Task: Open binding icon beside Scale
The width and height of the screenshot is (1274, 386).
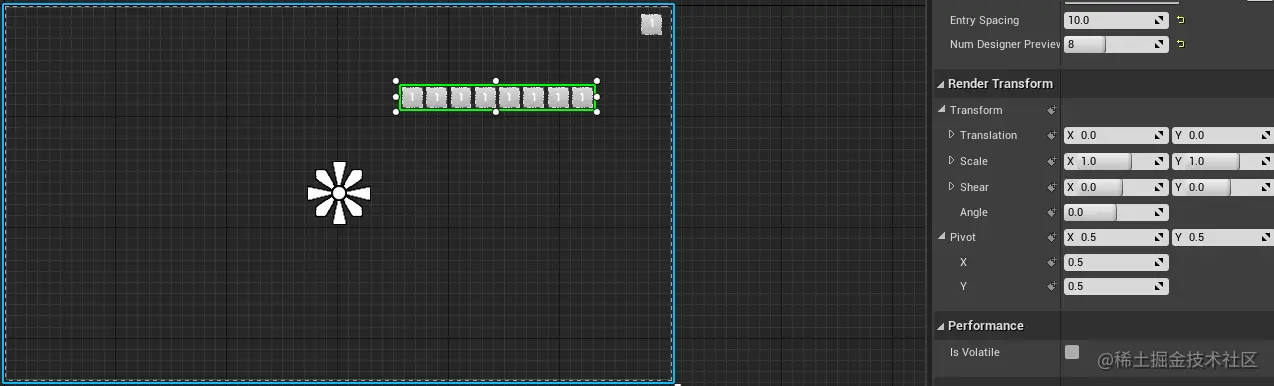Action: pos(1052,161)
